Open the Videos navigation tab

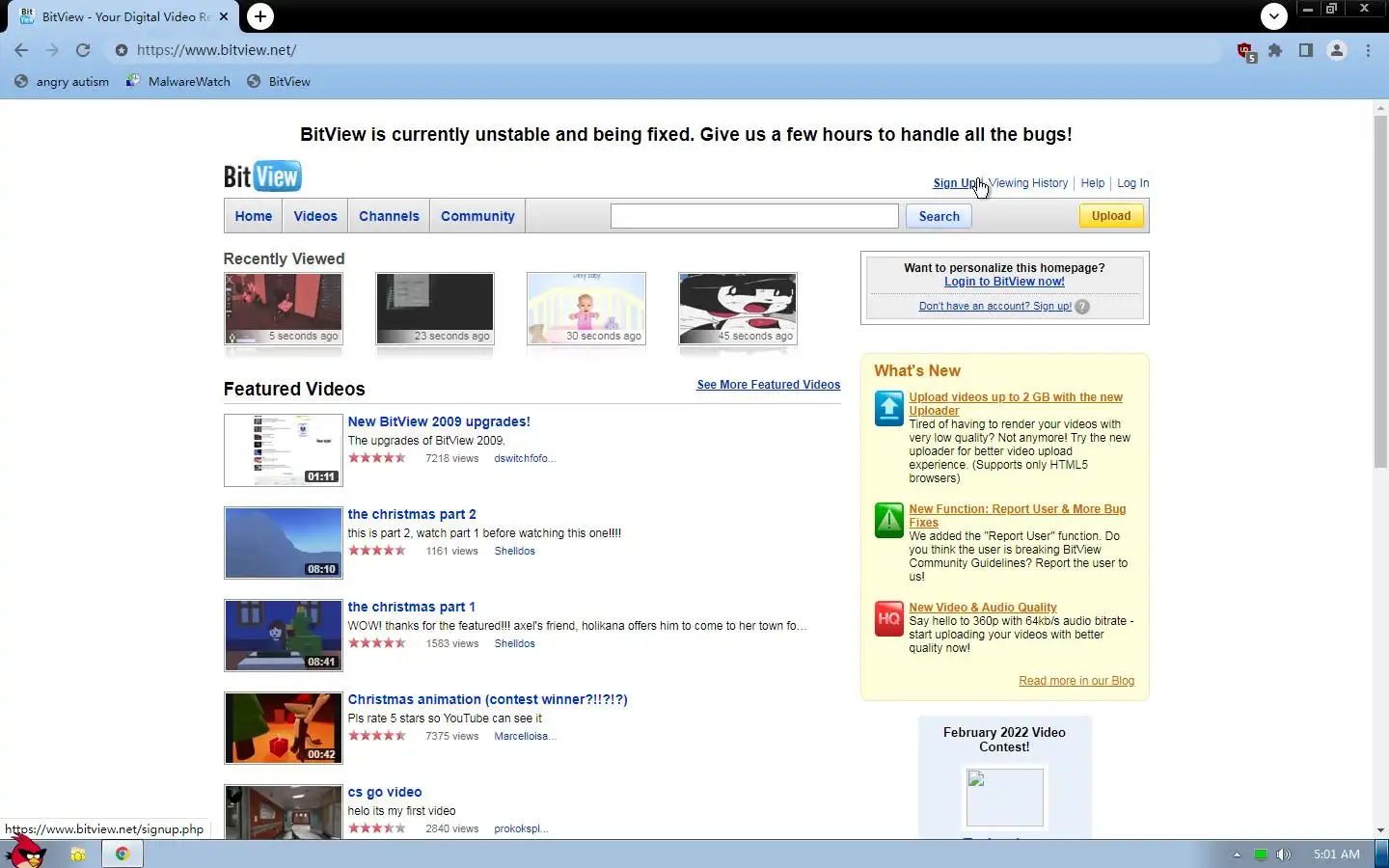(315, 216)
